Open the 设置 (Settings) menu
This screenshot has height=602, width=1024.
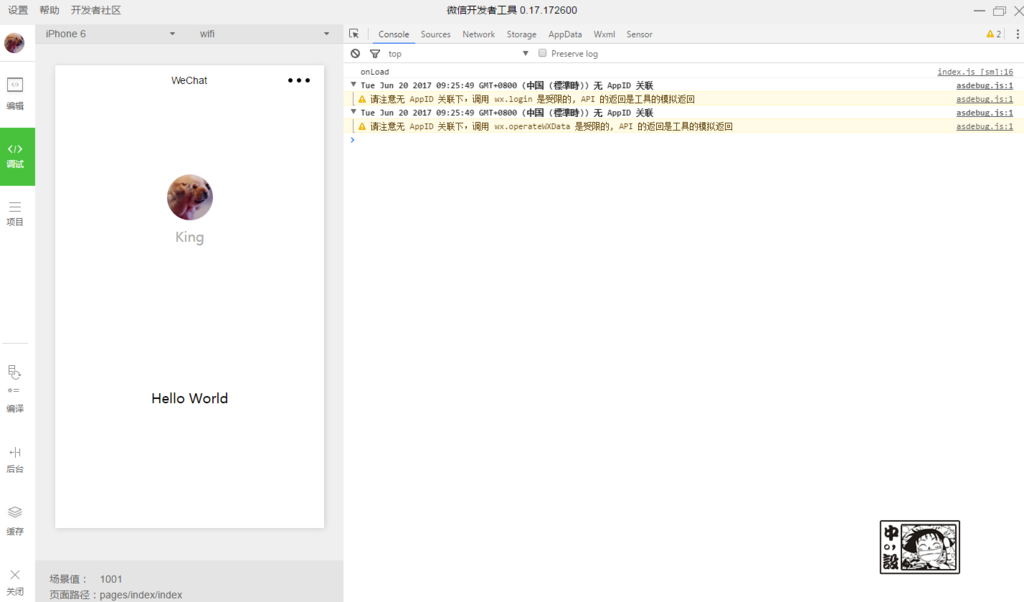[18, 10]
